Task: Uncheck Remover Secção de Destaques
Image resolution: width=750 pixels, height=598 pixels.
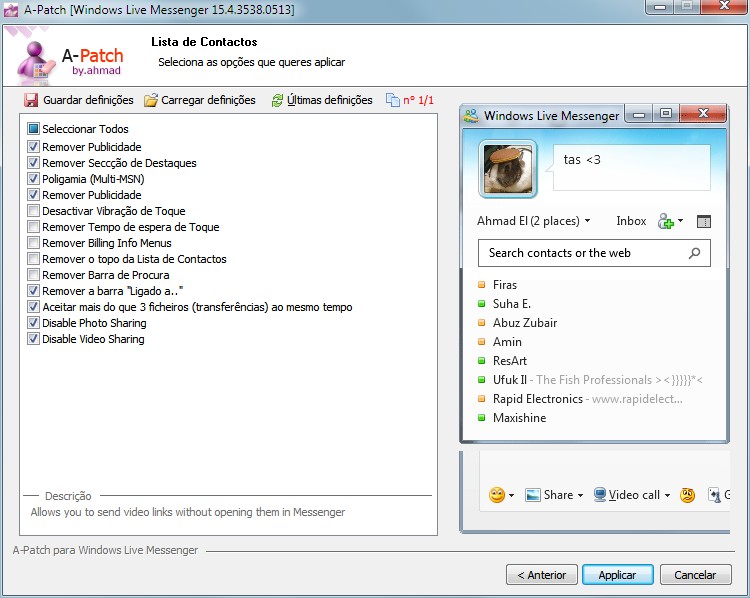Action: tap(33, 163)
